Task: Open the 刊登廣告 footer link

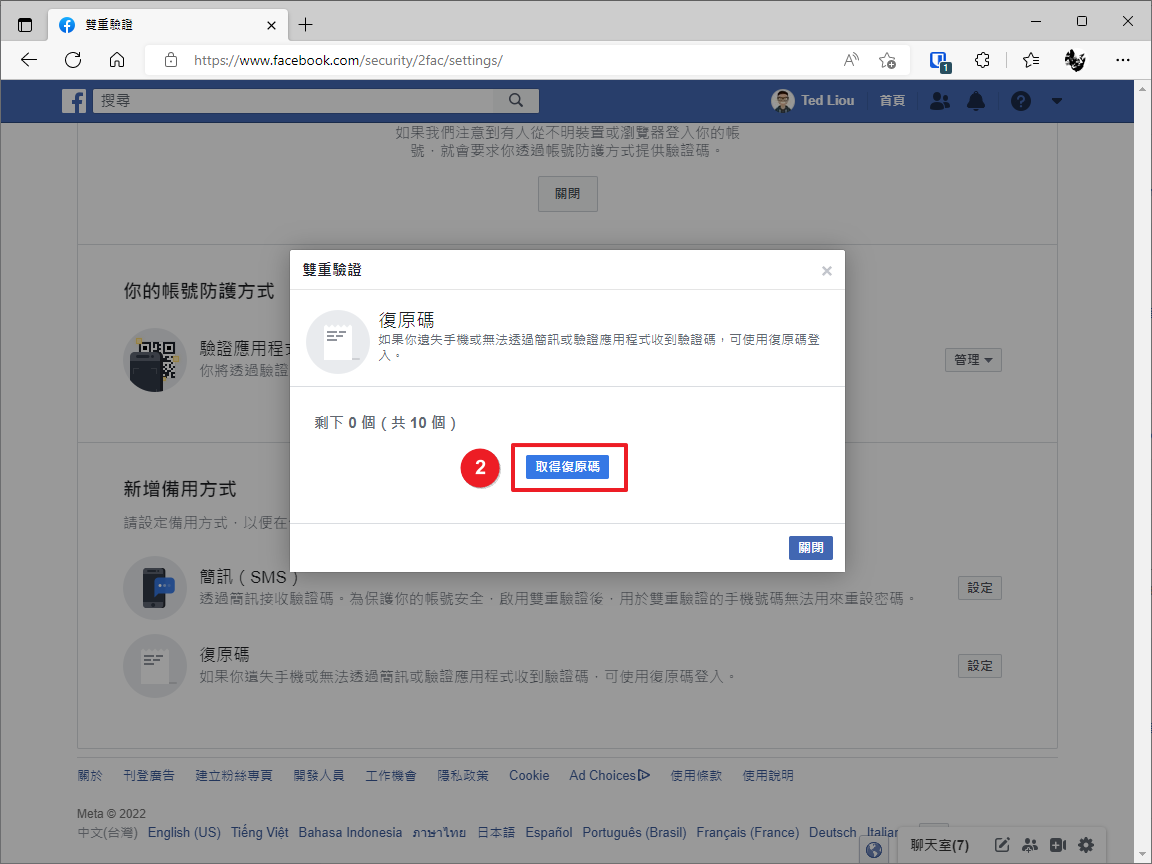Action: pyautogui.click(x=149, y=775)
